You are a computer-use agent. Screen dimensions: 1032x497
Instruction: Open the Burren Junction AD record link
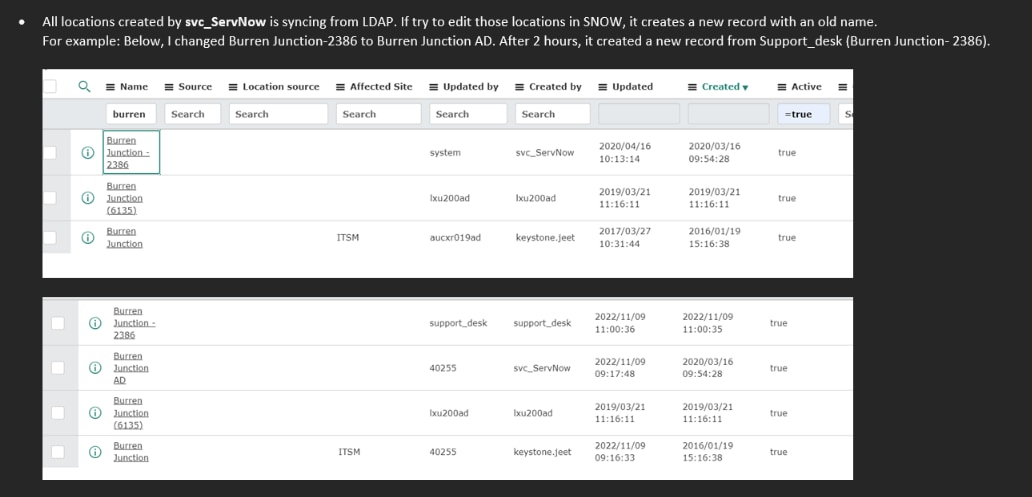click(x=130, y=368)
